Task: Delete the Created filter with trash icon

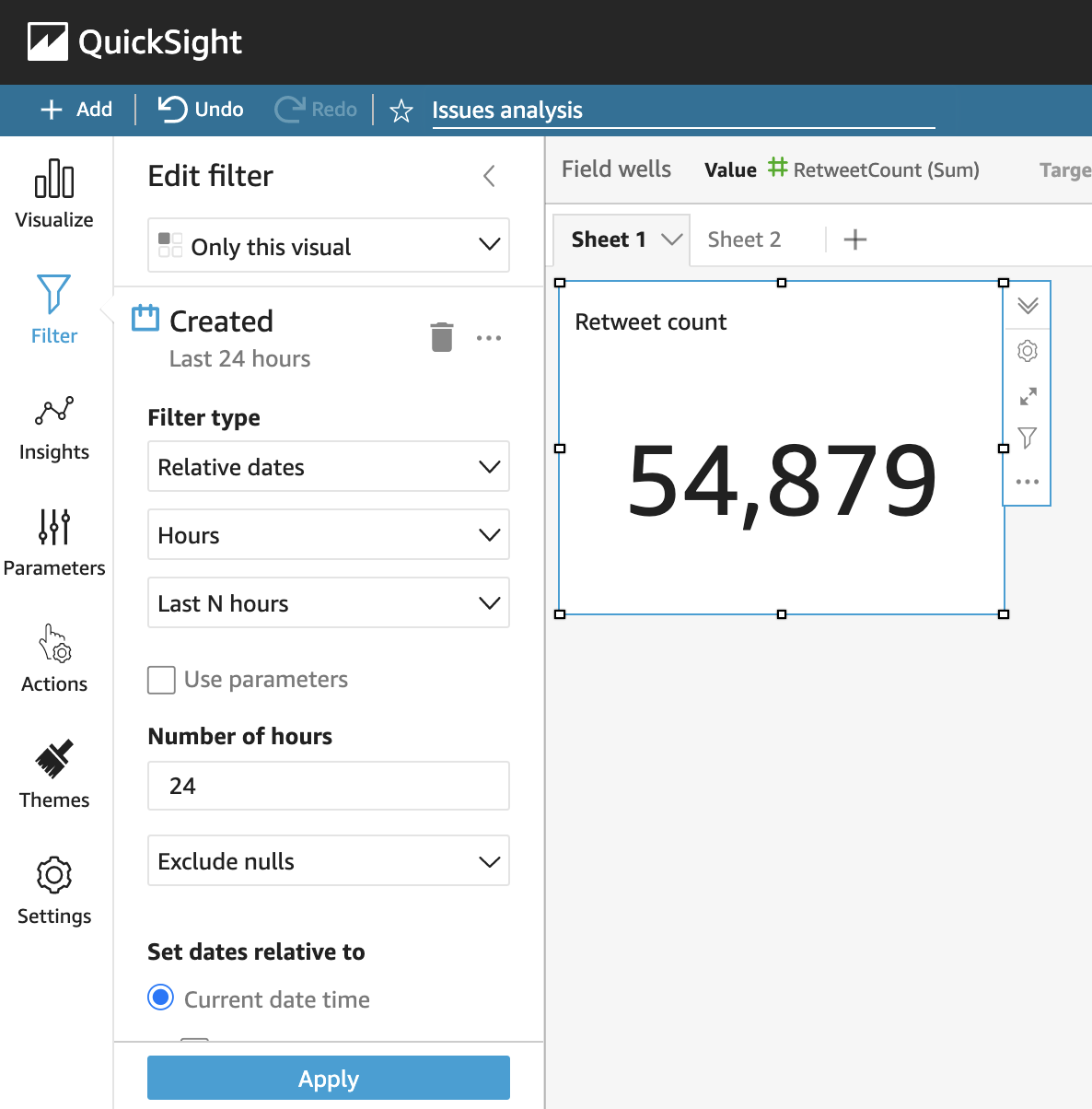Action: click(442, 337)
